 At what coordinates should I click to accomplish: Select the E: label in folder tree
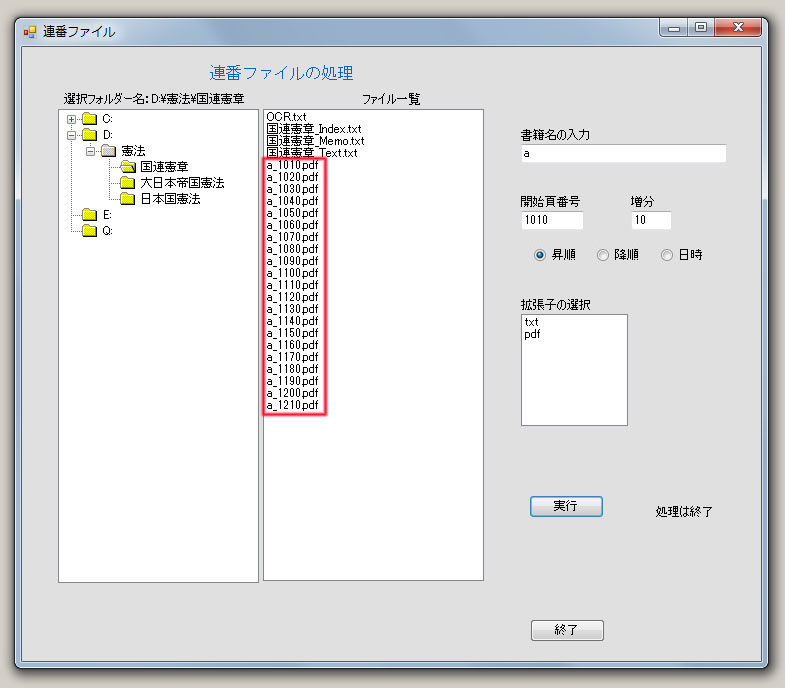(x=107, y=215)
